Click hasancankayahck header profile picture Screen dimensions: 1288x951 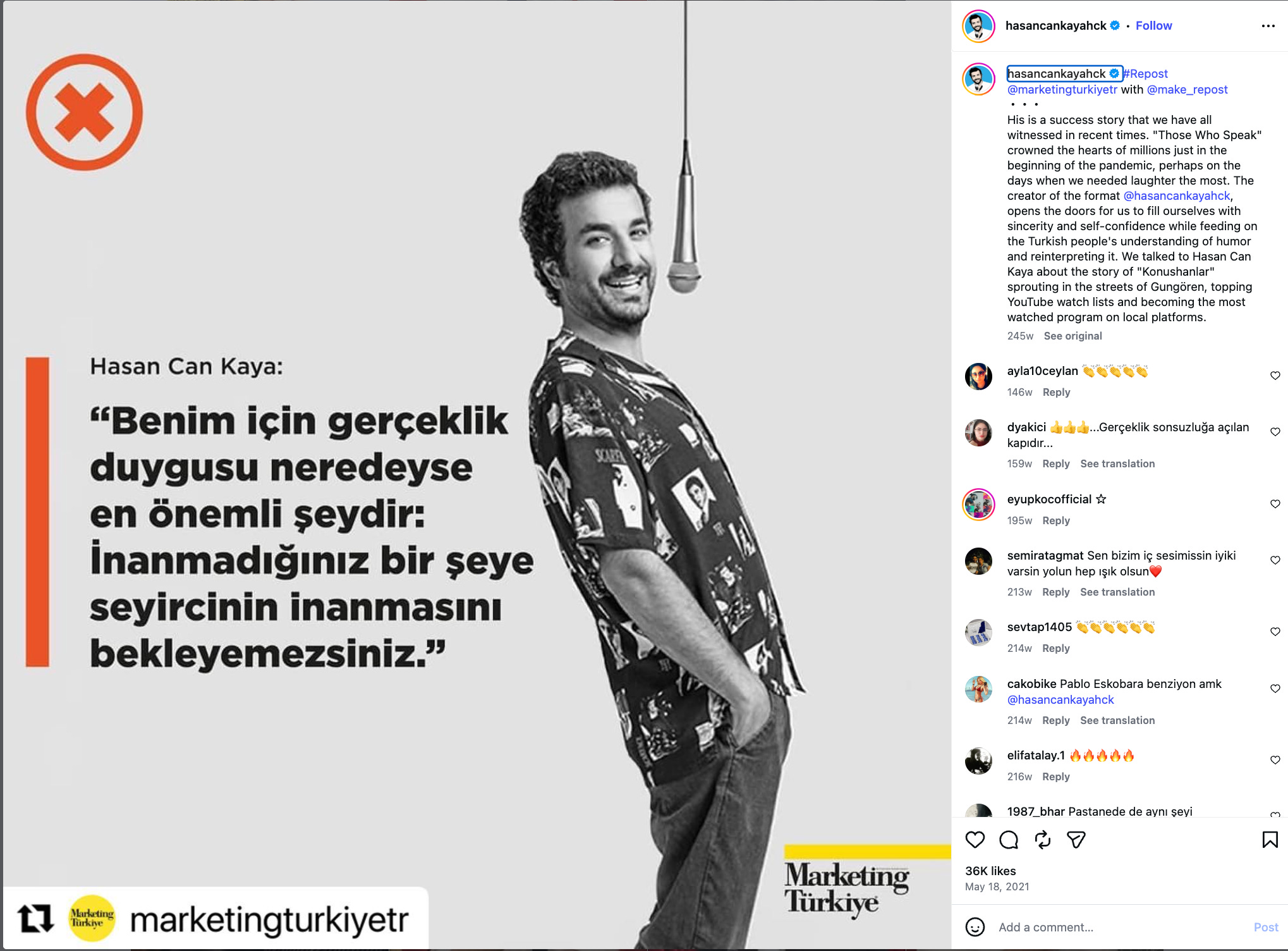[978, 26]
